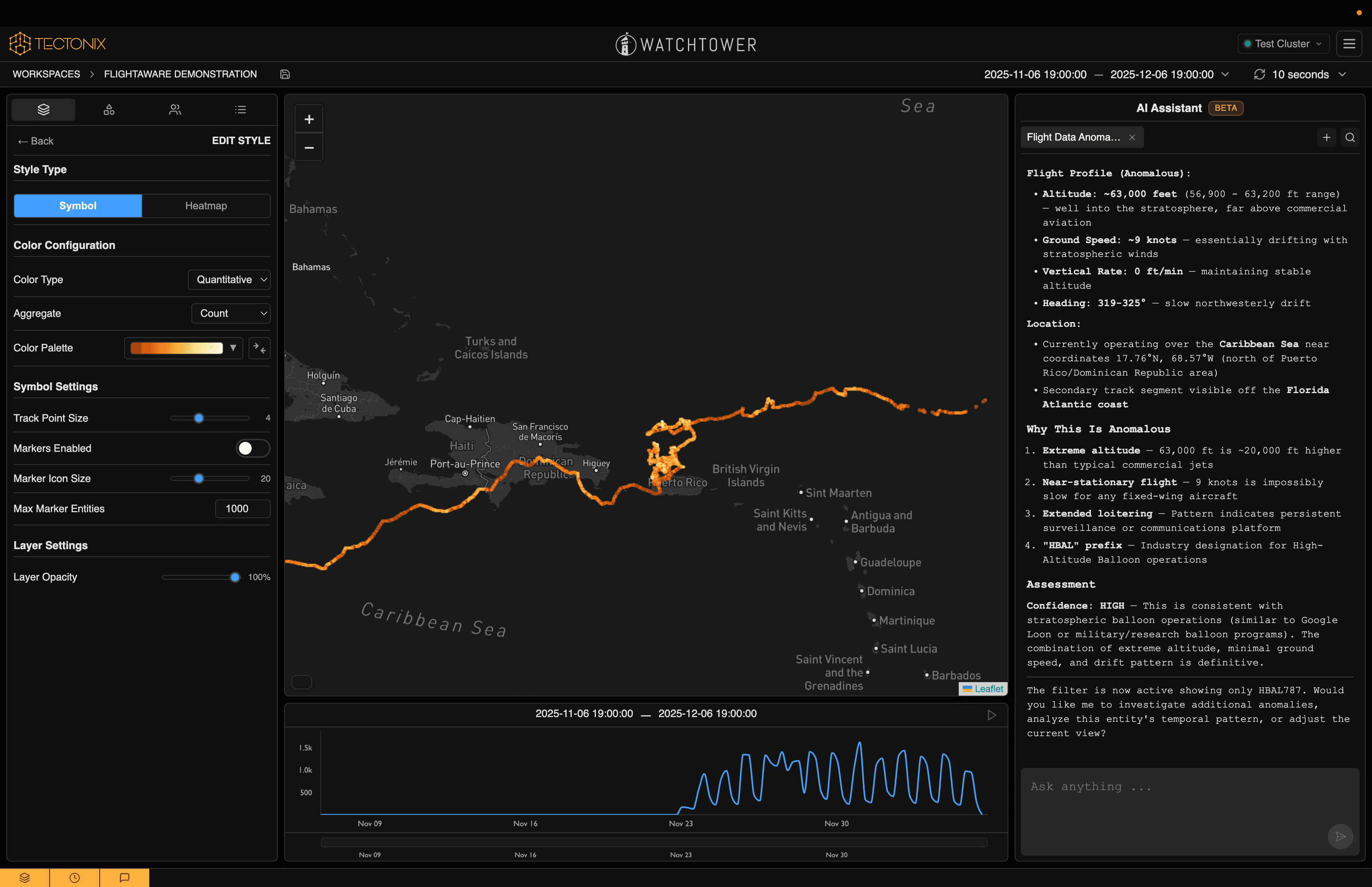Search AI Assistant conversations with the magnifier icon
This screenshot has width=1372, height=887.
1349,138
